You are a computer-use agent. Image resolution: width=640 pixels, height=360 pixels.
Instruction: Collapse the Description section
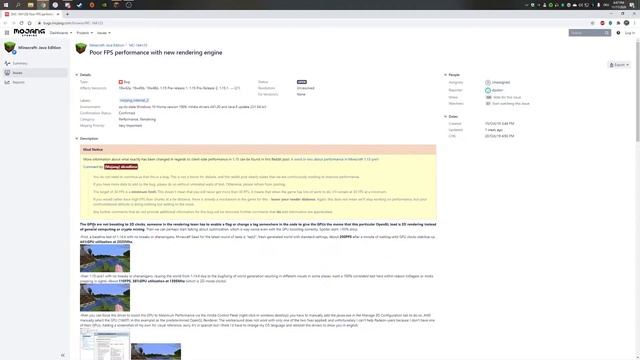click(x=77, y=138)
